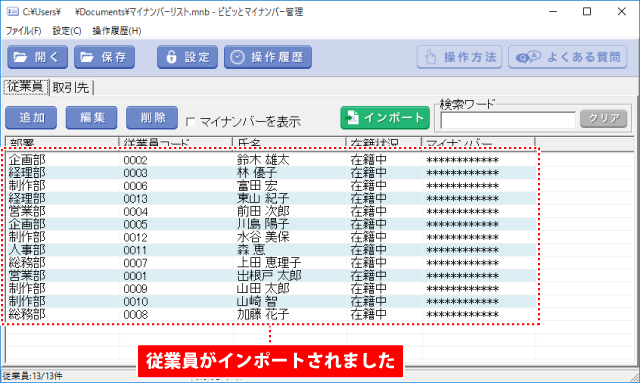Viewport: 640px width, 383px height.
Task: Select the row for 富田 宏
Action: 271,186
